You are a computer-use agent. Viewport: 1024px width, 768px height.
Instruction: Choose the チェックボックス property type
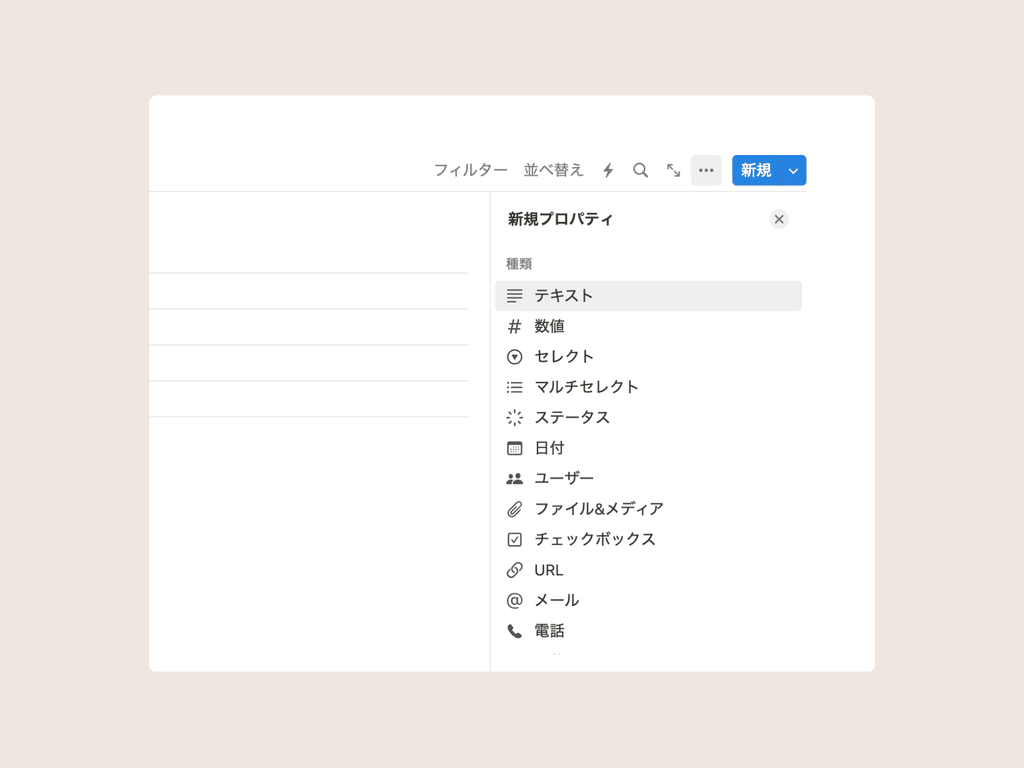pos(648,539)
